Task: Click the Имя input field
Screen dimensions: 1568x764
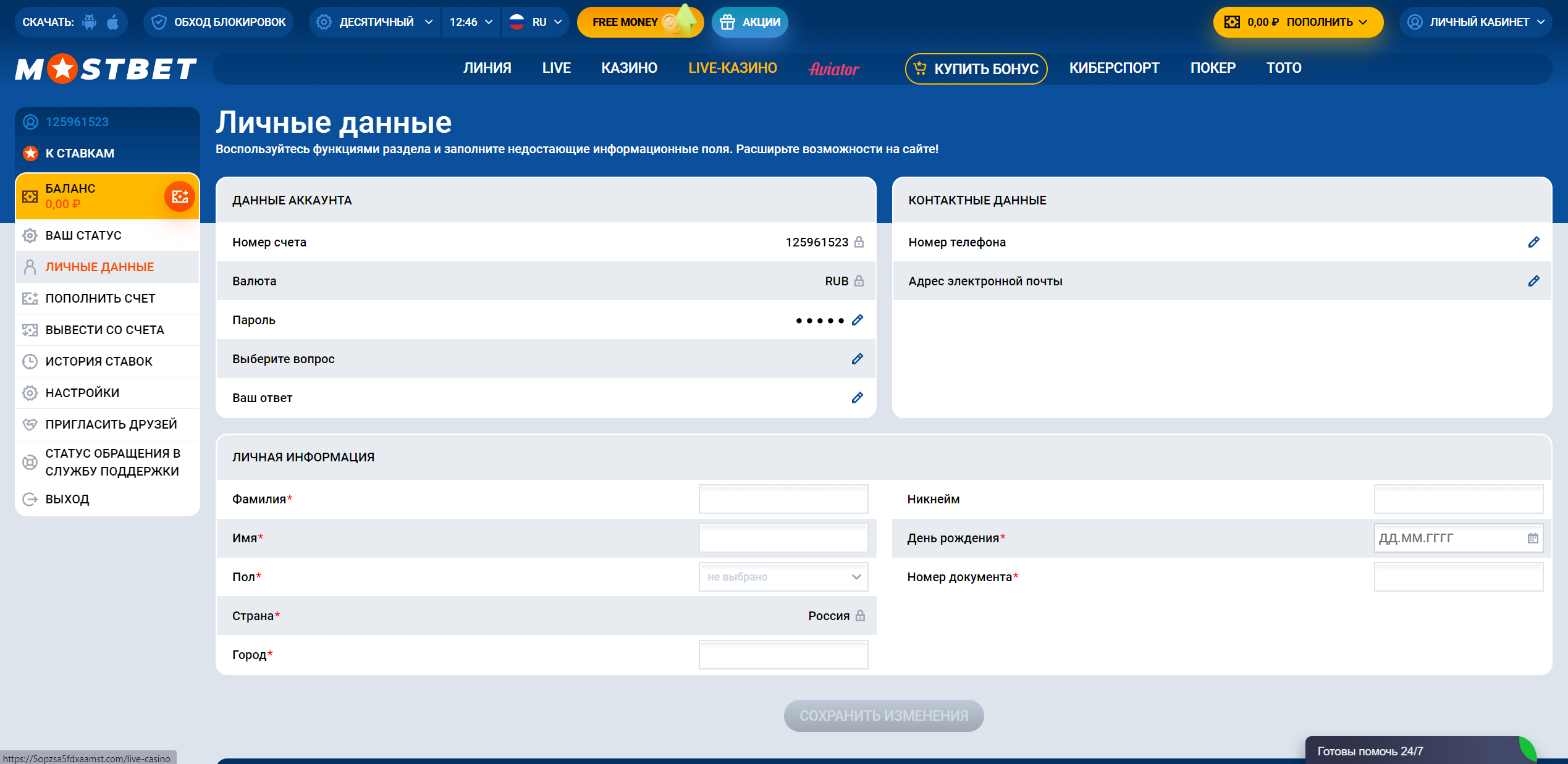Action: click(x=783, y=538)
